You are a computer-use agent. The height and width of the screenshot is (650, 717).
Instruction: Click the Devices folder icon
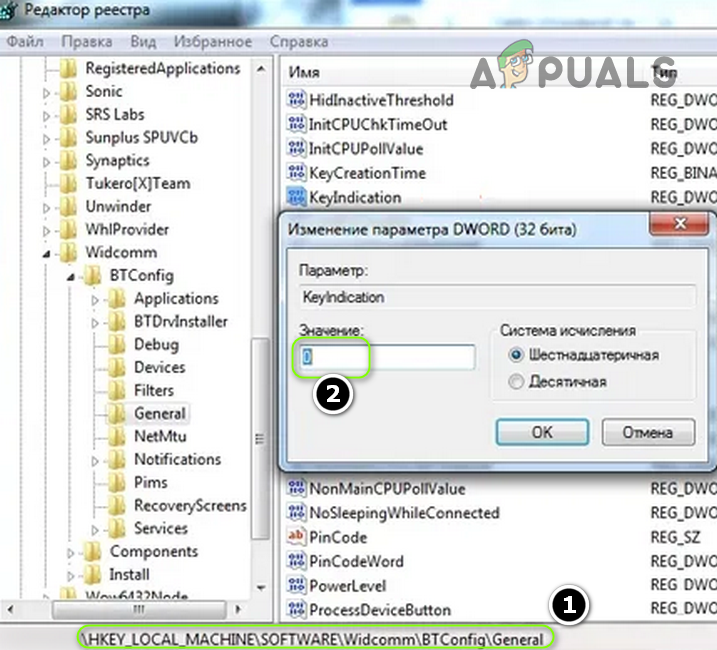pos(117,367)
